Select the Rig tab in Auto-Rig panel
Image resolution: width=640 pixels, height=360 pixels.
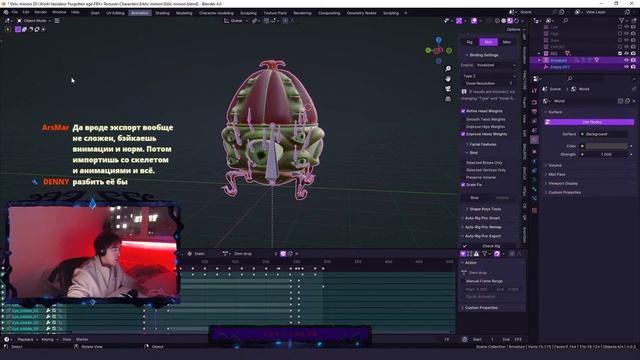[469, 42]
